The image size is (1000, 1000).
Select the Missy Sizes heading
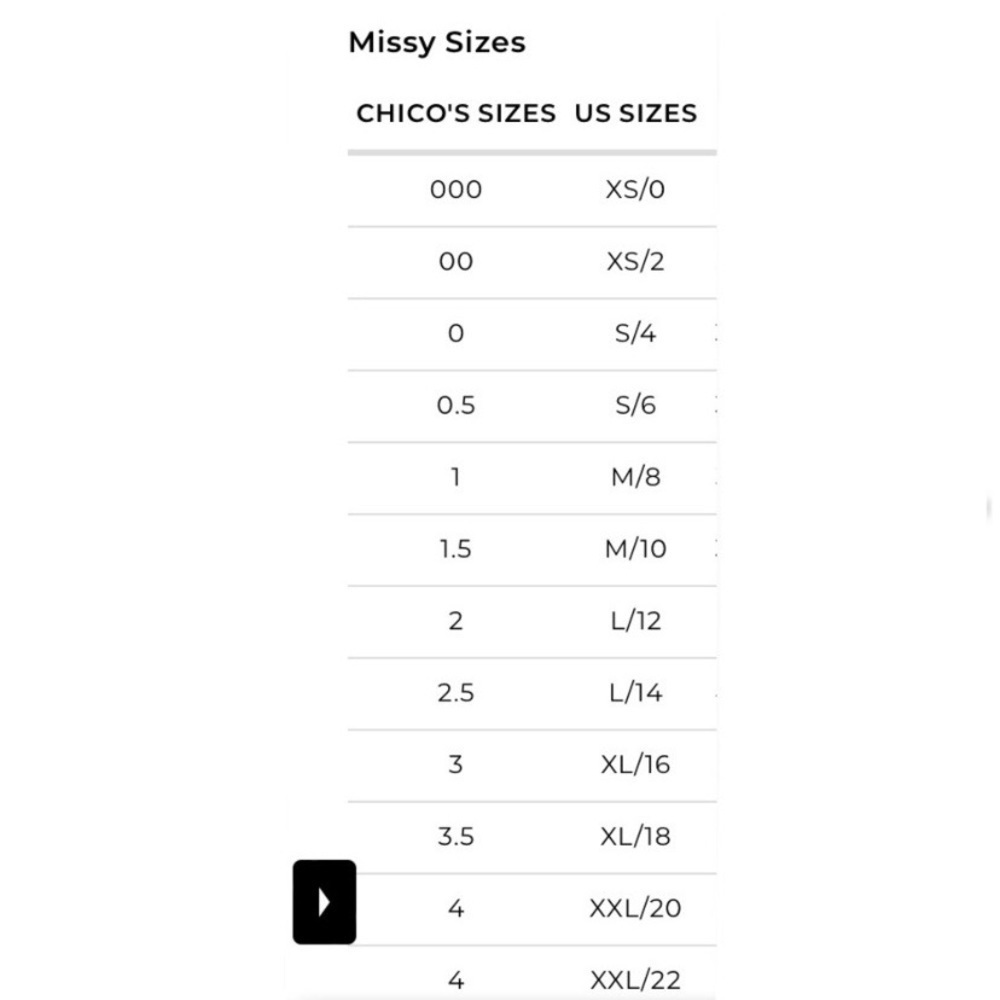437,43
